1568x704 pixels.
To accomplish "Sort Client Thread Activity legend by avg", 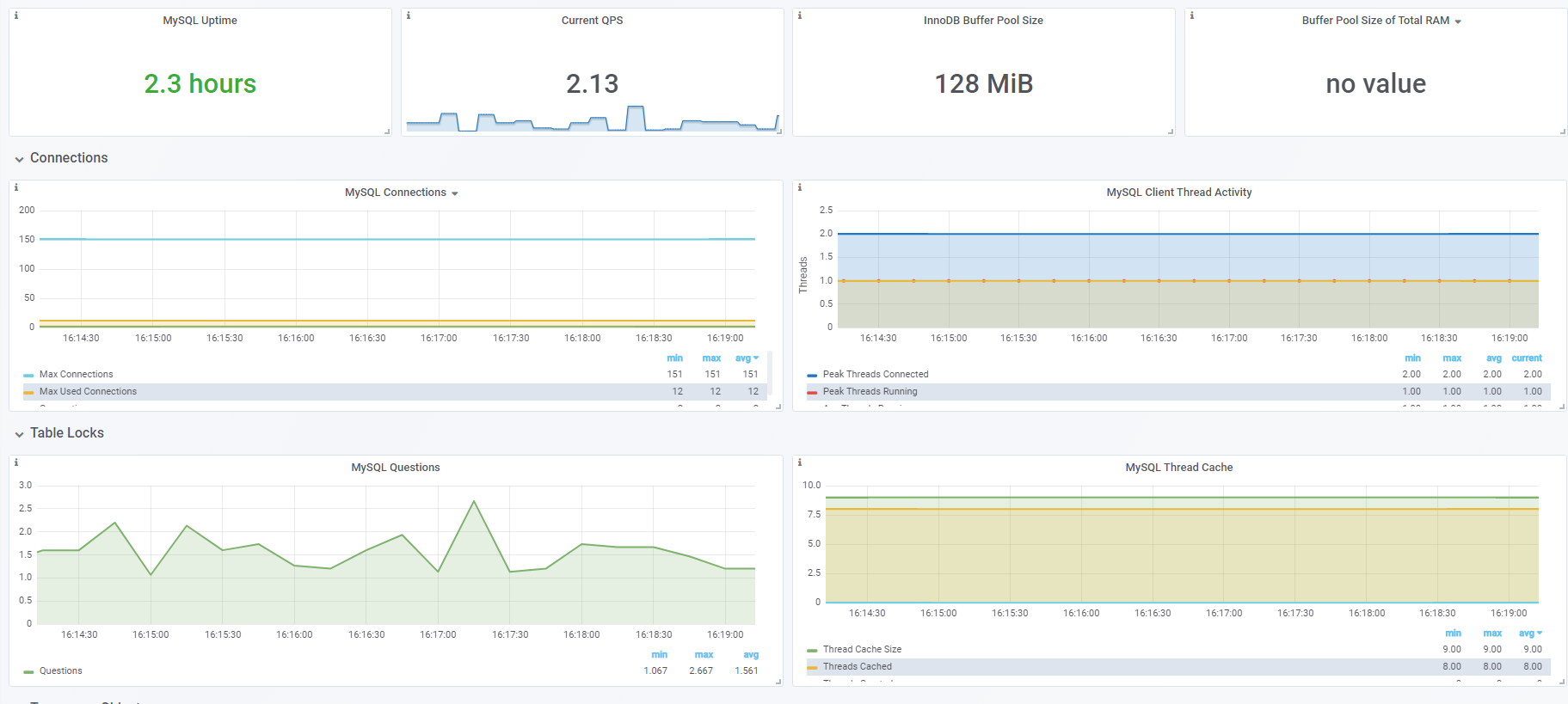I will point(1494,358).
